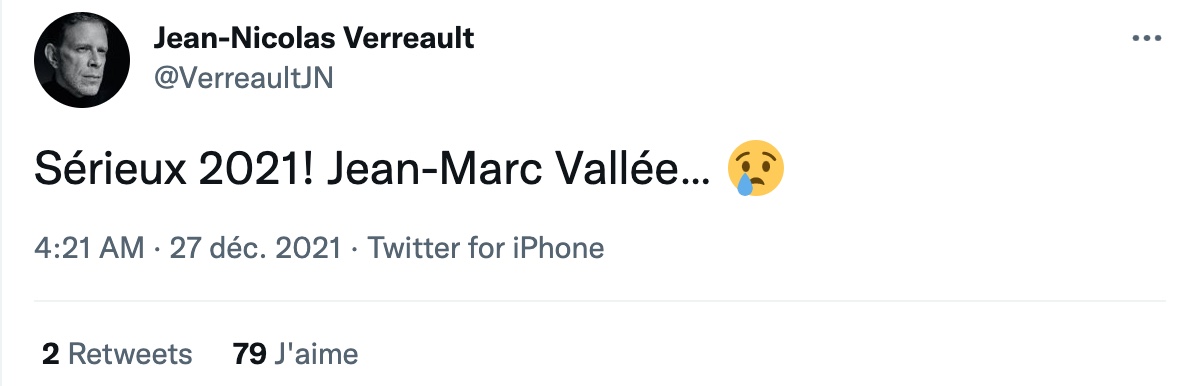Click the crying face emoji
Screen dimensions: 1190x386
[755, 168]
